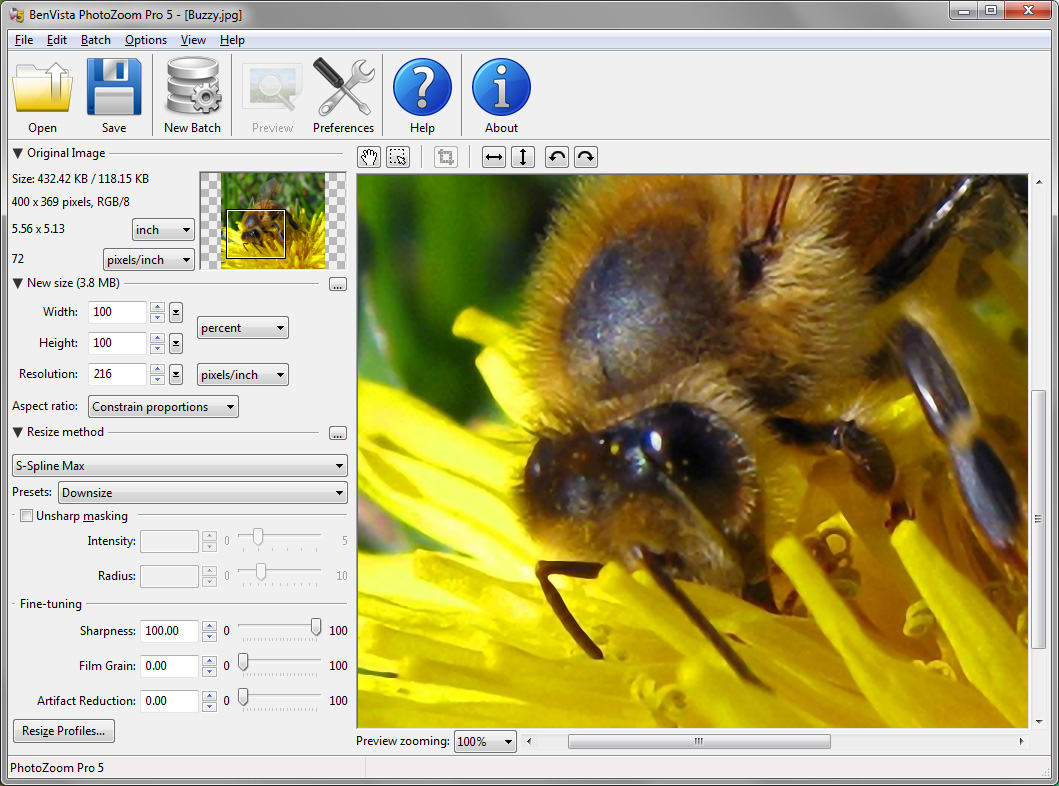Select the hand pan tool
1059x786 pixels.
click(x=369, y=157)
